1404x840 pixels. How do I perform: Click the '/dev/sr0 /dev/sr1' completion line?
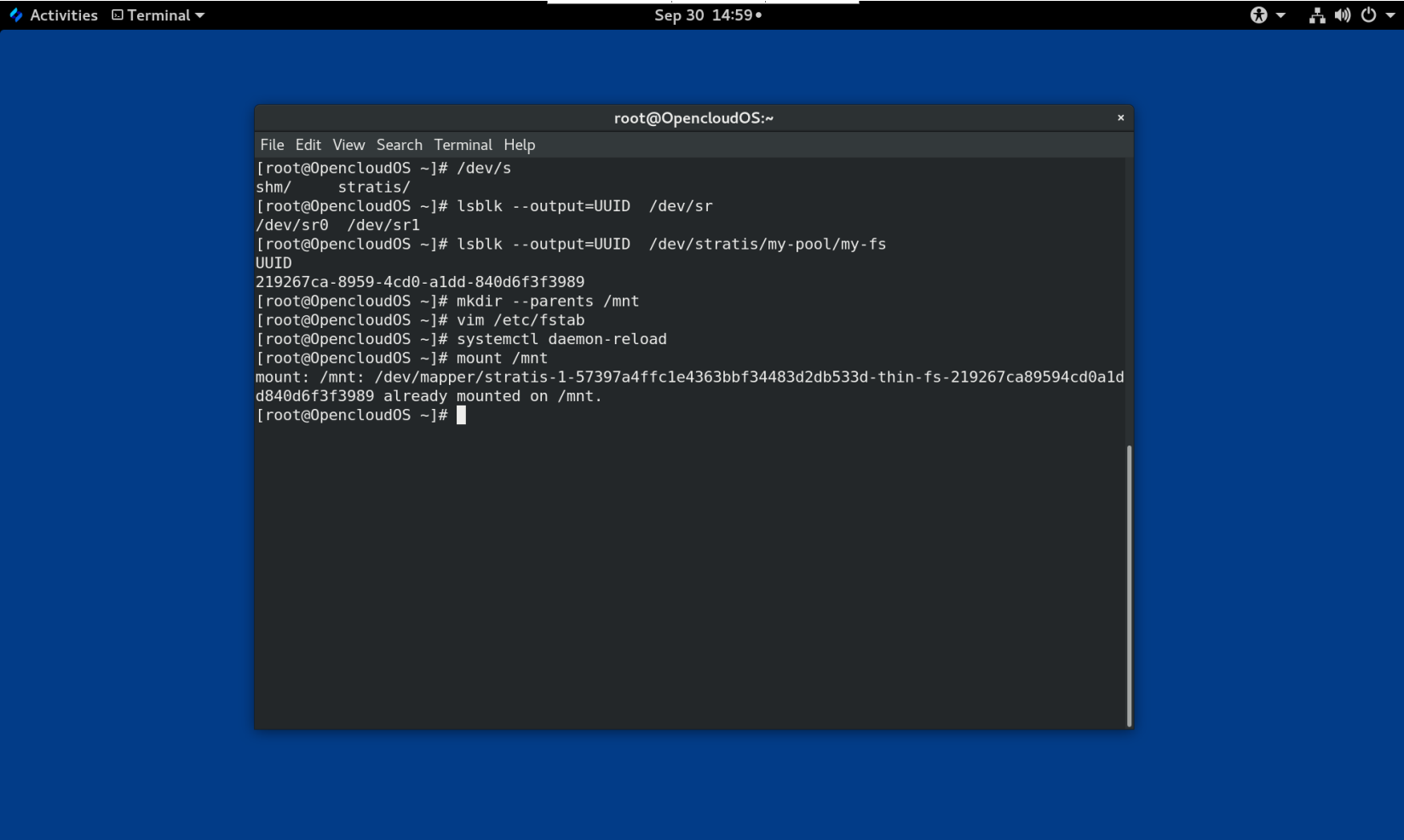(337, 225)
